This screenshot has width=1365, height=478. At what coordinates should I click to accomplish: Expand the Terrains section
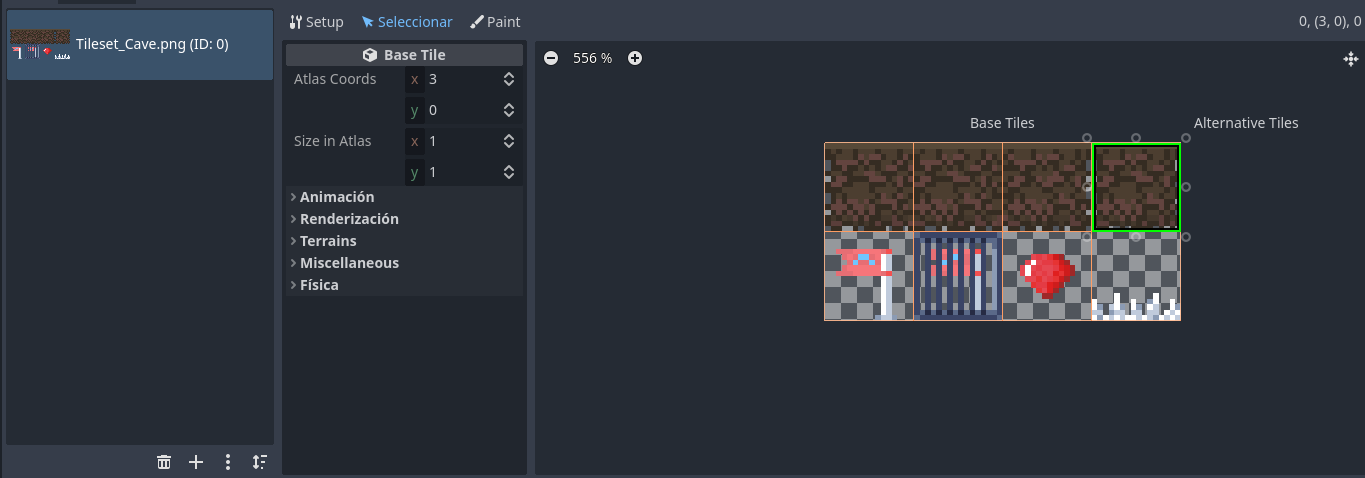point(404,241)
